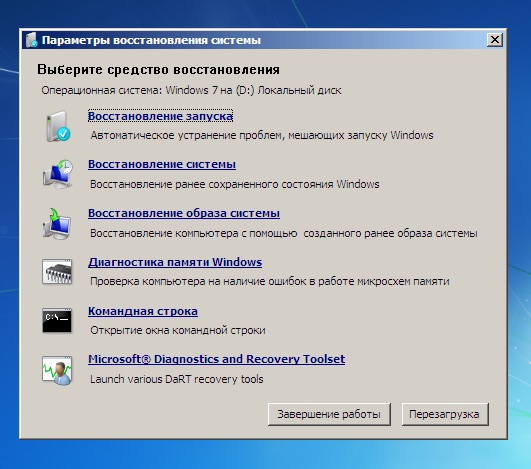Click the memory chip diagnostics icon

pos(57,272)
